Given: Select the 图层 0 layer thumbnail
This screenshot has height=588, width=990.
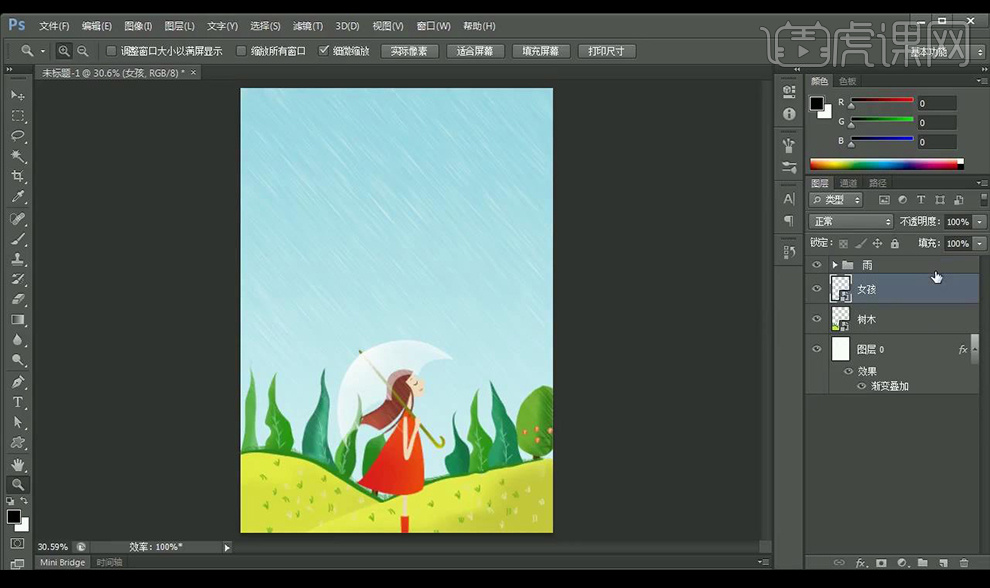Looking at the screenshot, I should (x=841, y=349).
